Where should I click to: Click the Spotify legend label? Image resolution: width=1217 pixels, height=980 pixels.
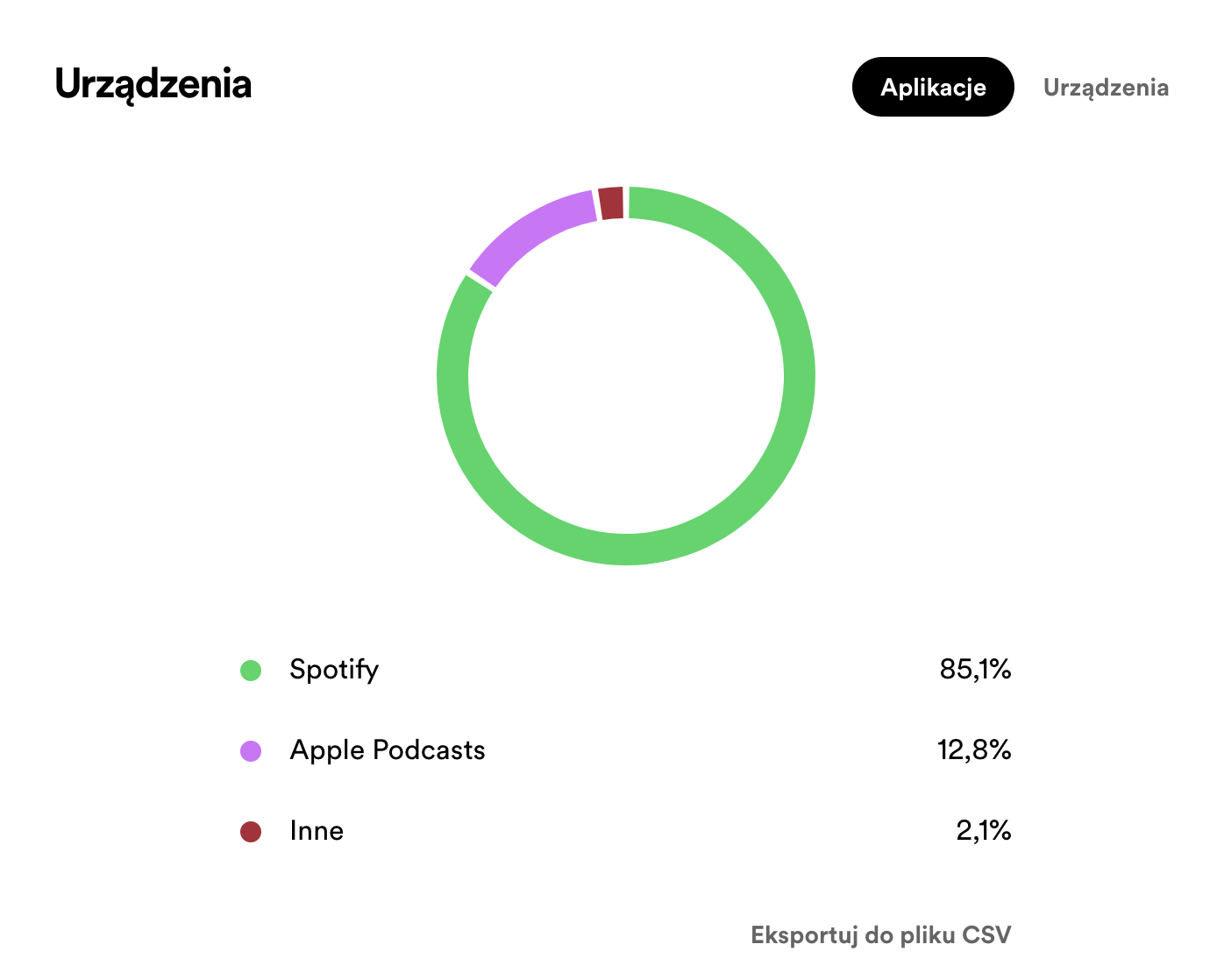coord(334,670)
